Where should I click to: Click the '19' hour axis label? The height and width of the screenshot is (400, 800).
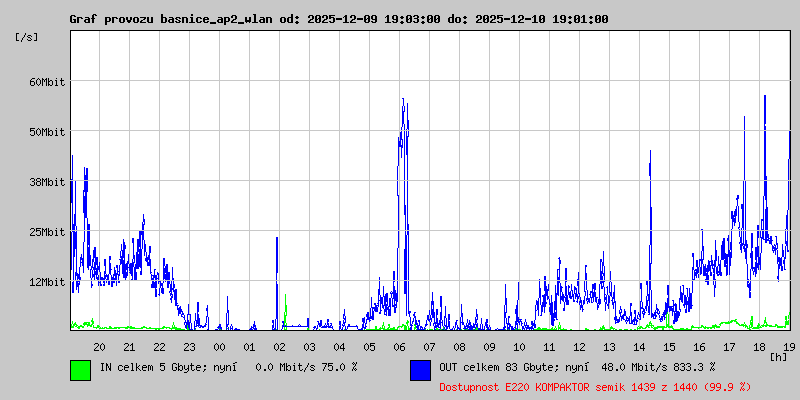tap(789, 347)
